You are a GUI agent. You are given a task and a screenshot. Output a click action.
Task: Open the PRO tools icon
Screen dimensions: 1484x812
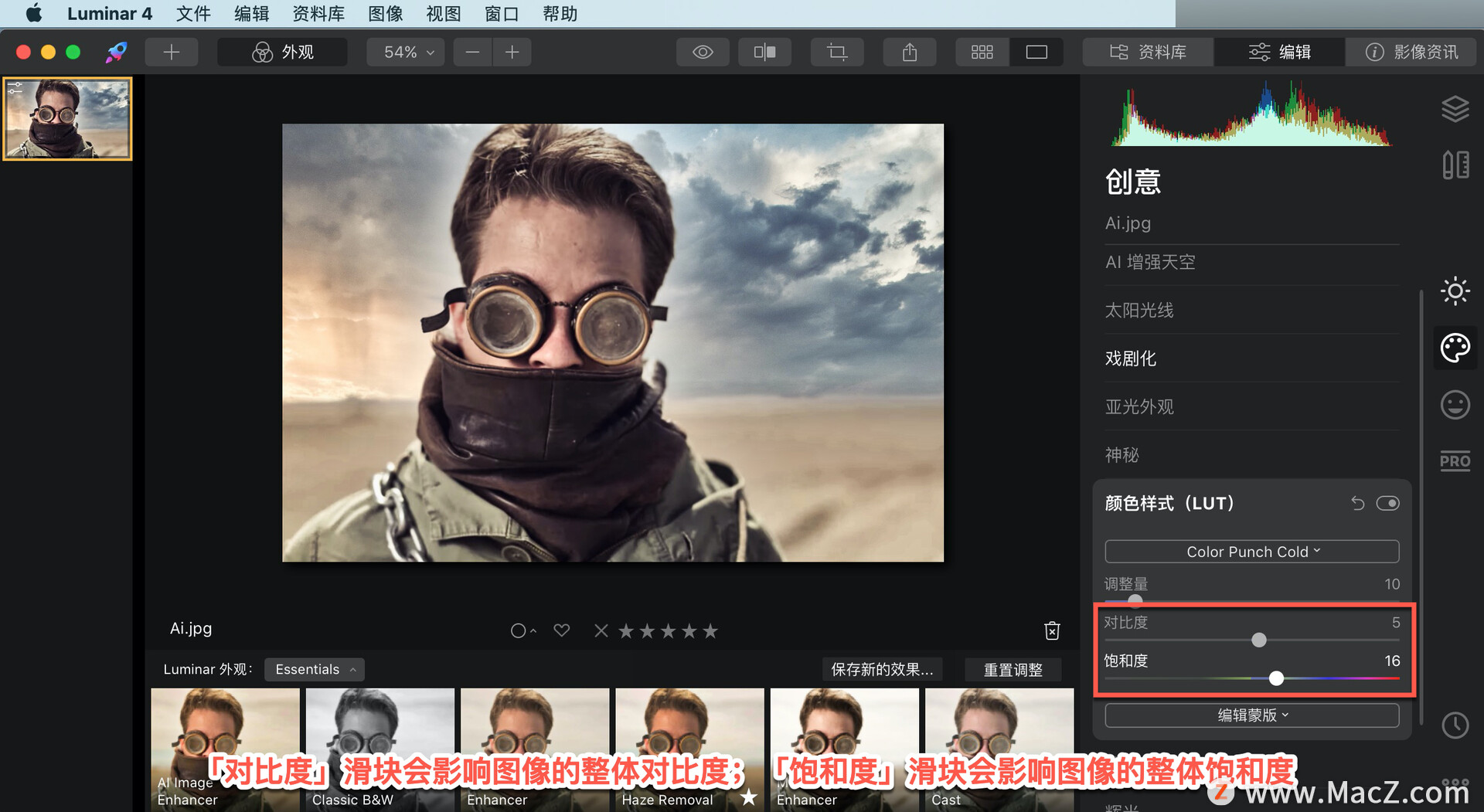(x=1455, y=461)
